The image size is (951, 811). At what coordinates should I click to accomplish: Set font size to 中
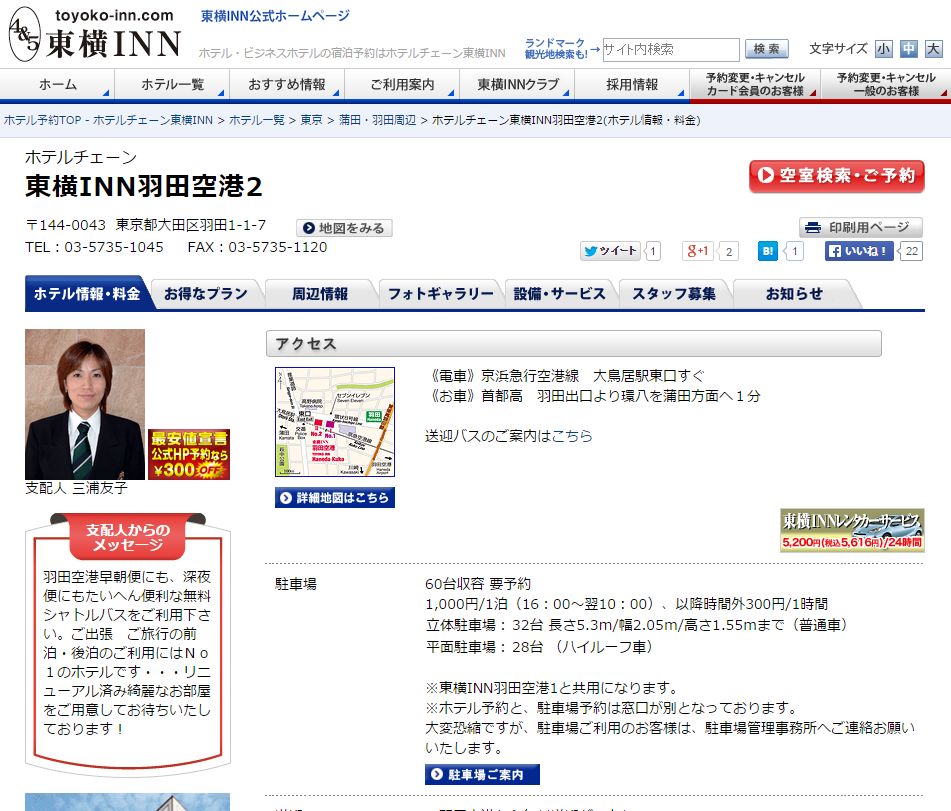[x=908, y=49]
